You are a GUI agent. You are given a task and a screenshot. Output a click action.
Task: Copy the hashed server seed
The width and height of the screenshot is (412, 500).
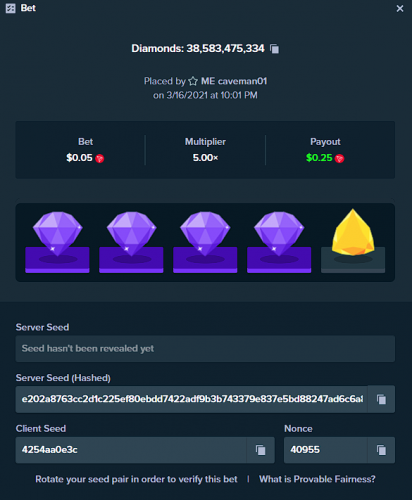coord(381,399)
